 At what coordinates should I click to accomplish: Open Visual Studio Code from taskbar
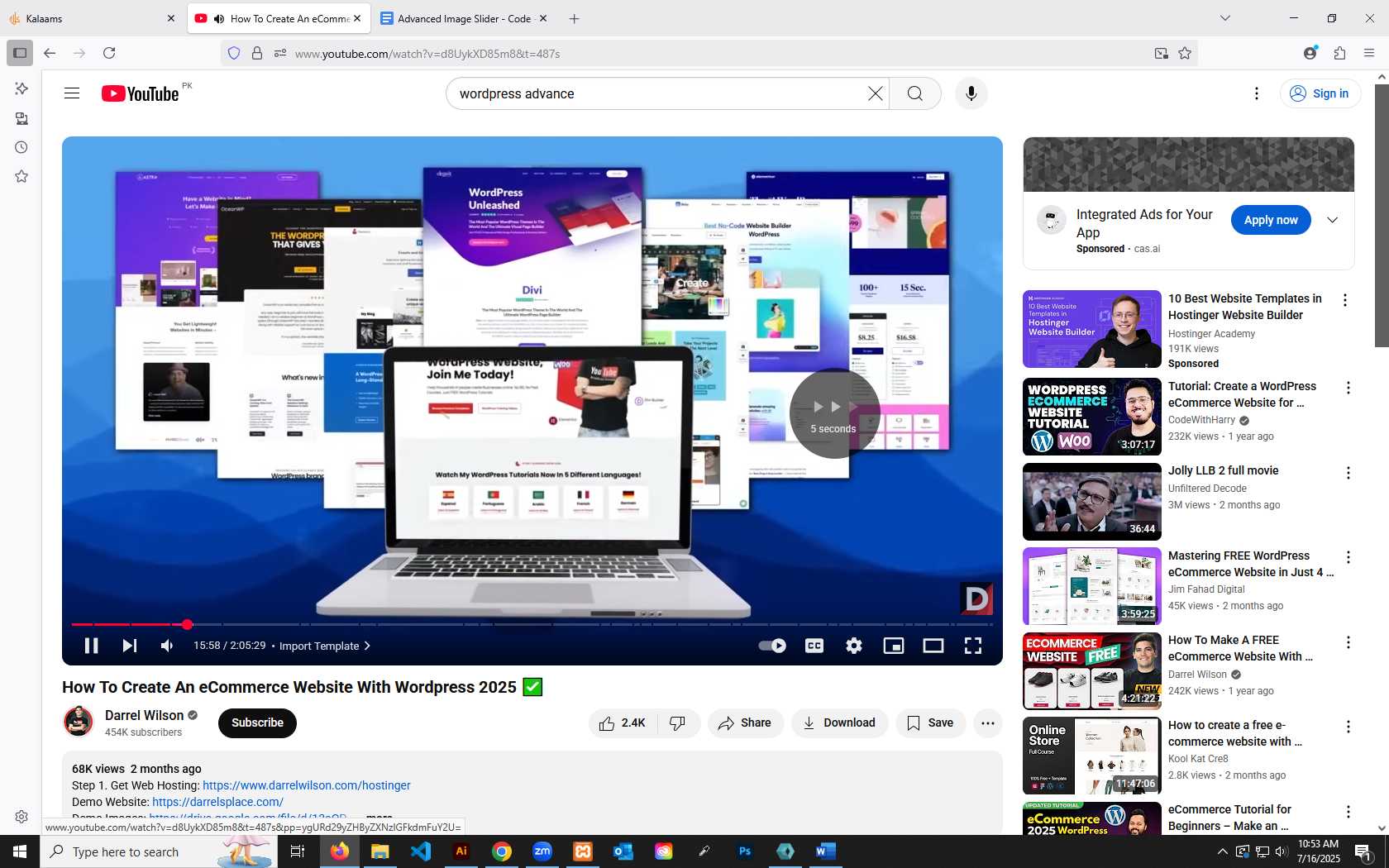click(x=421, y=851)
